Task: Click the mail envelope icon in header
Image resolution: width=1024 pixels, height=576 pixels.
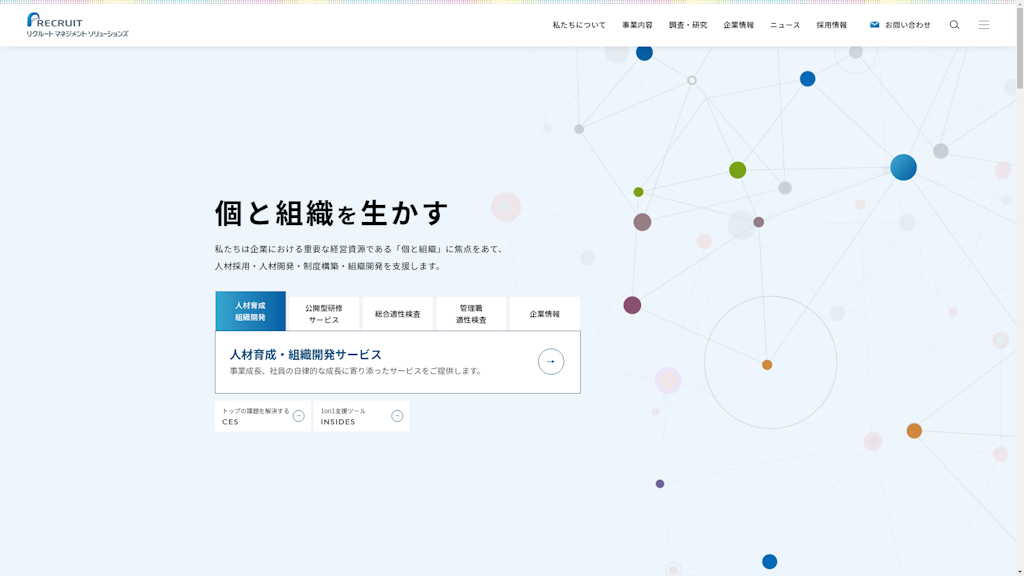Action: (x=874, y=25)
